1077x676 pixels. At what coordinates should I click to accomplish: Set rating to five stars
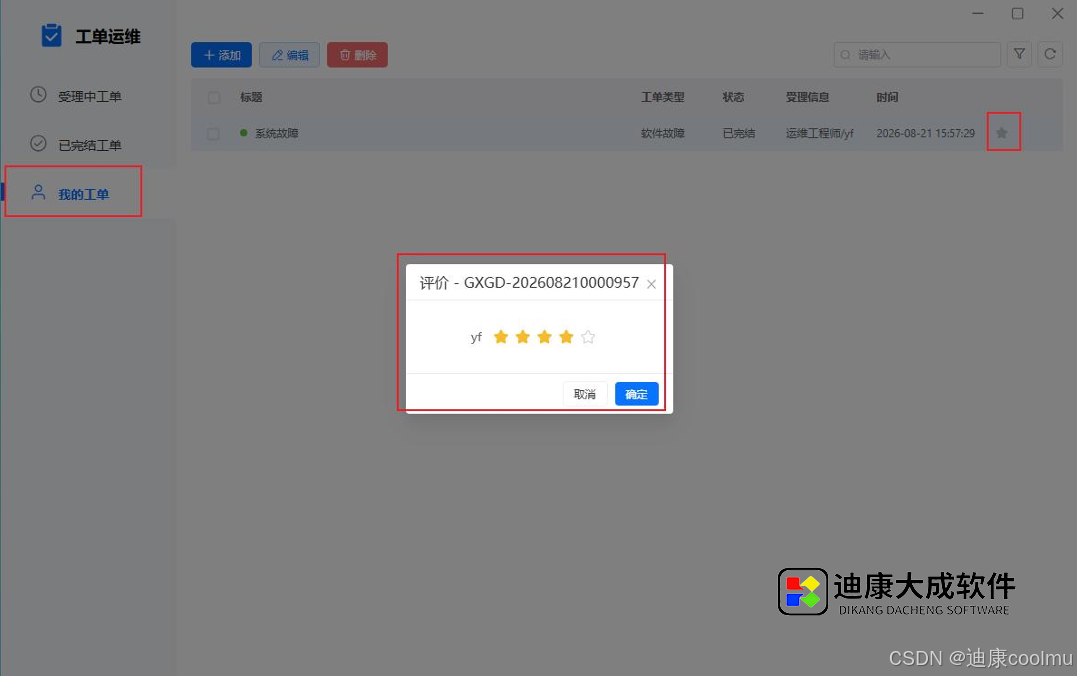point(588,337)
